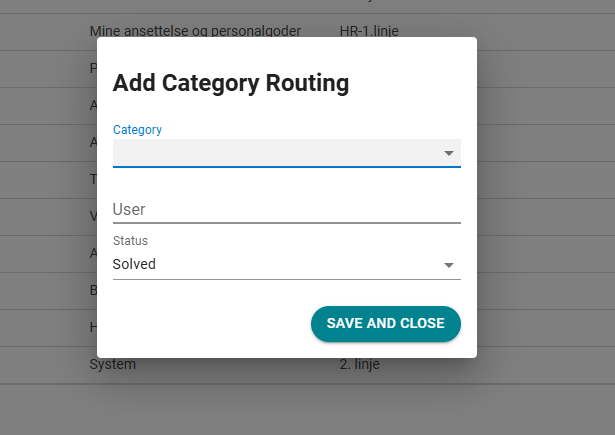This screenshot has width=615, height=435.
Task: Click the HR-1.linje cell in the table
Action: 371,31
